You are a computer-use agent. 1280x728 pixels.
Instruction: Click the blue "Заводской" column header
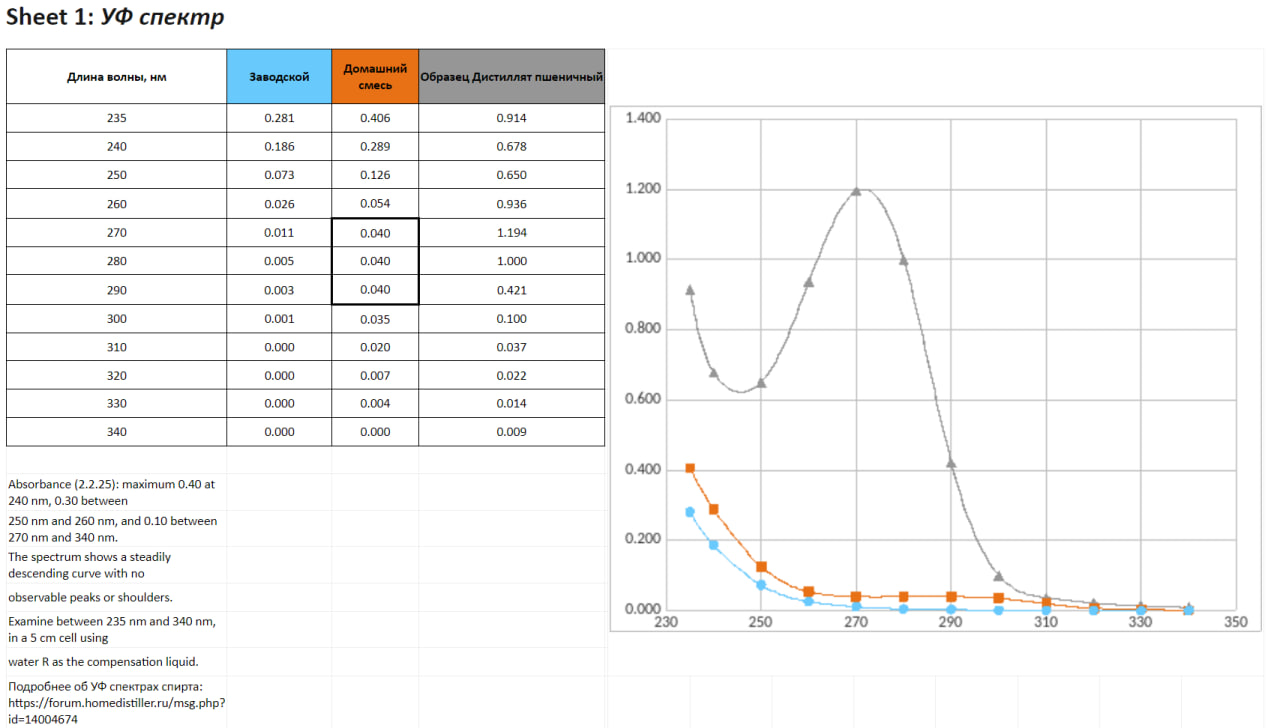coord(279,76)
